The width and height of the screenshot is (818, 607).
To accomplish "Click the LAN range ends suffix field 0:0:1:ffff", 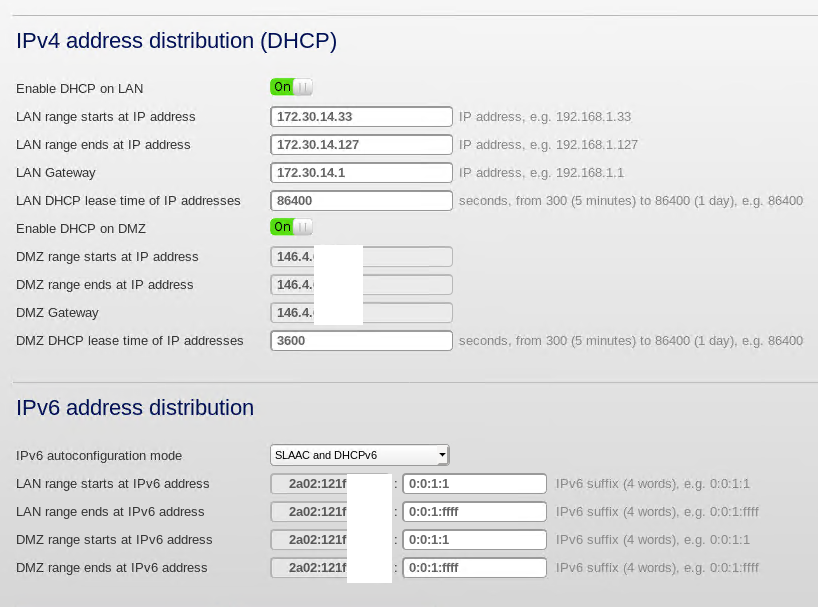I will coord(474,511).
